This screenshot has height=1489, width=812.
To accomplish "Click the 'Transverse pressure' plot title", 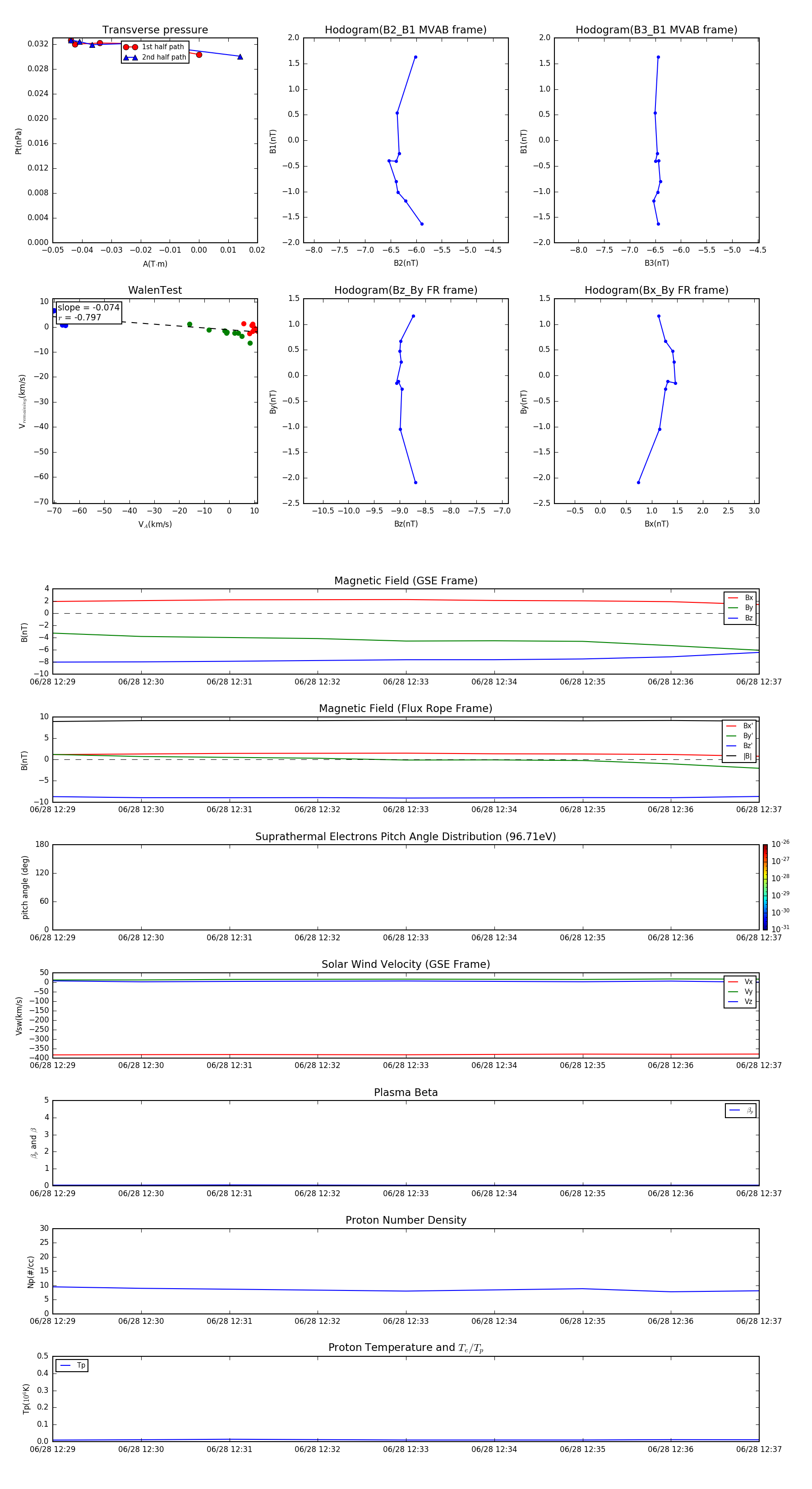I will (155, 30).
